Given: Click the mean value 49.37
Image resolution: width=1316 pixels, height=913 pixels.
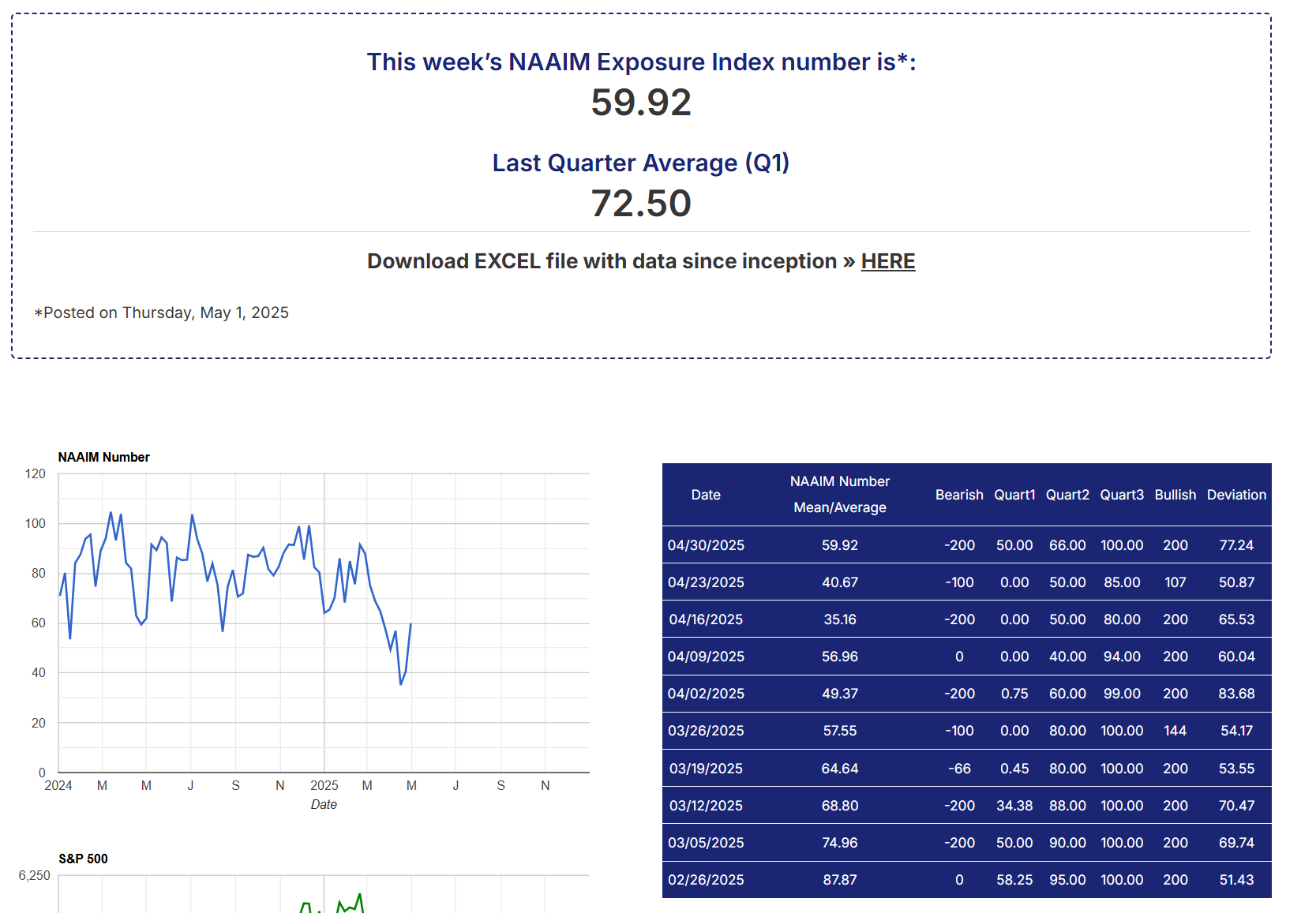Looking at the screenshot, I should (840, 694).
